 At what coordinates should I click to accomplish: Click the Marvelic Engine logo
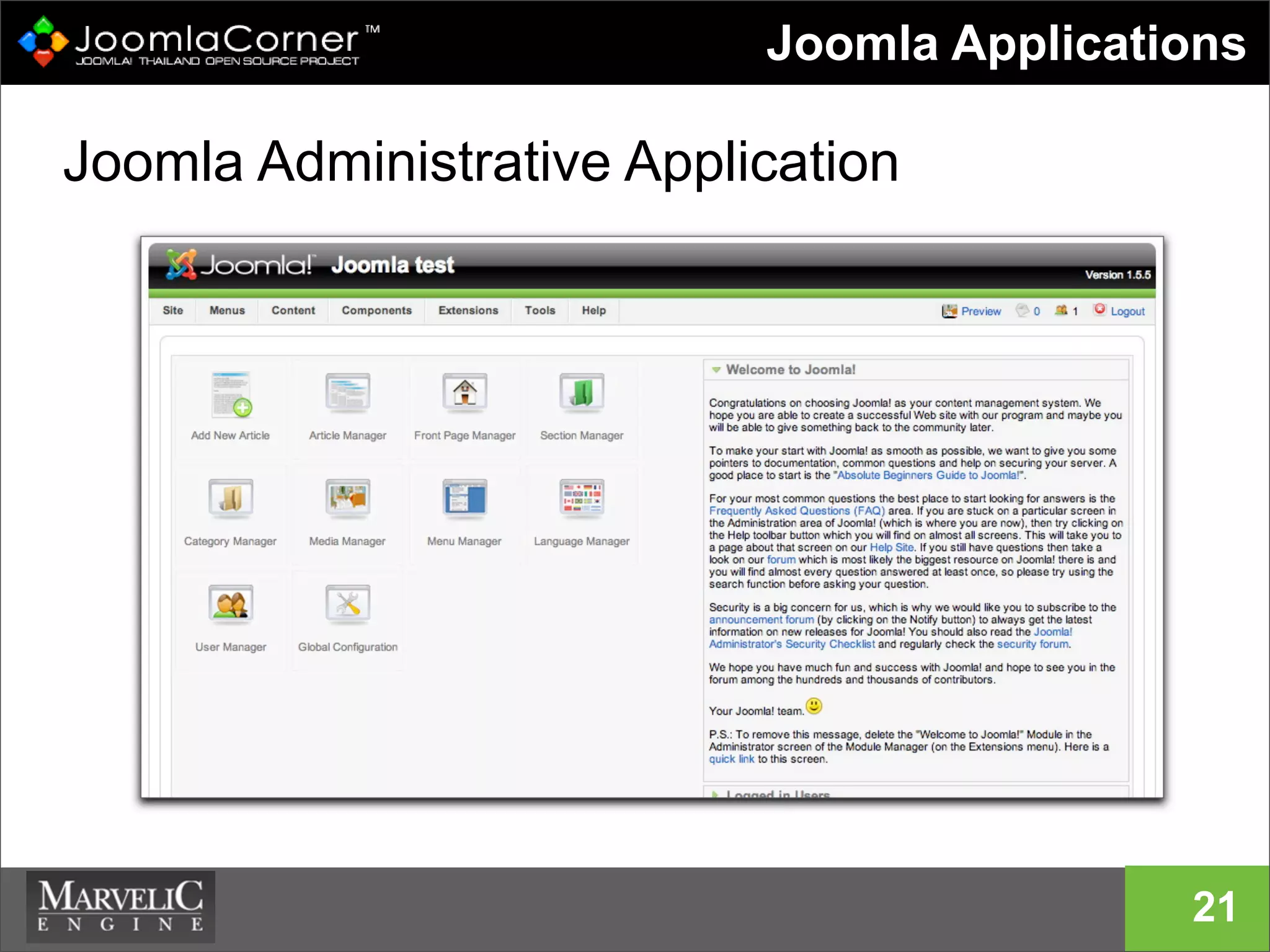coord(120,907)
